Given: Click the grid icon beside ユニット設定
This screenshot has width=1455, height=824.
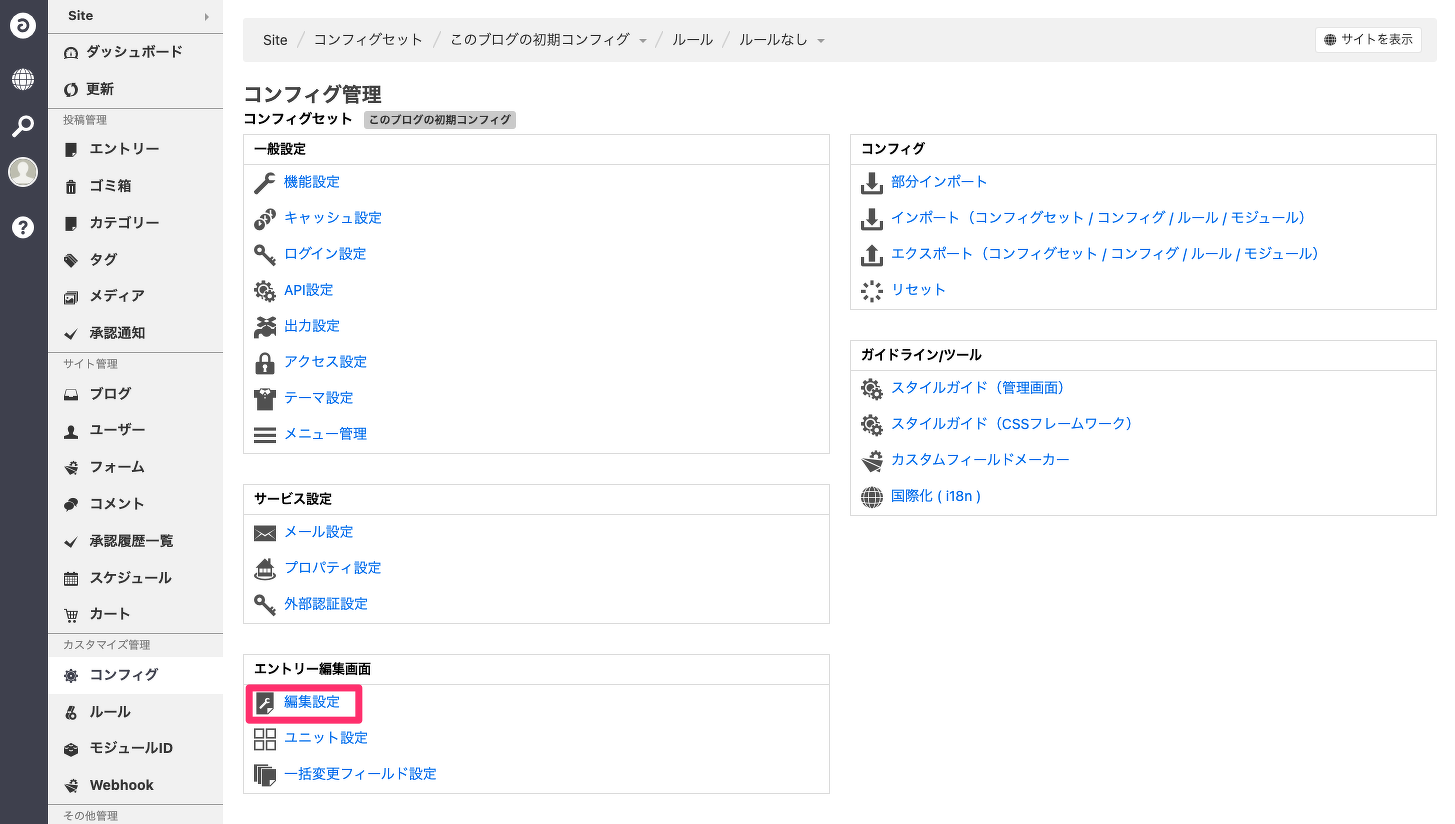Looking at the screenshot, I should tap(264, 738).
